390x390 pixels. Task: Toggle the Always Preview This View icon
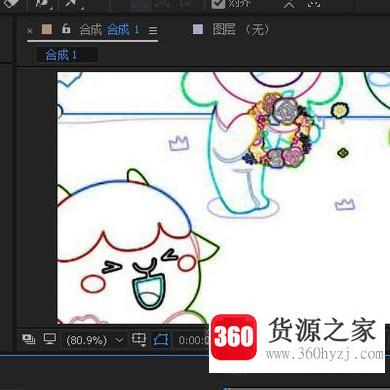[x=29, y=339]
